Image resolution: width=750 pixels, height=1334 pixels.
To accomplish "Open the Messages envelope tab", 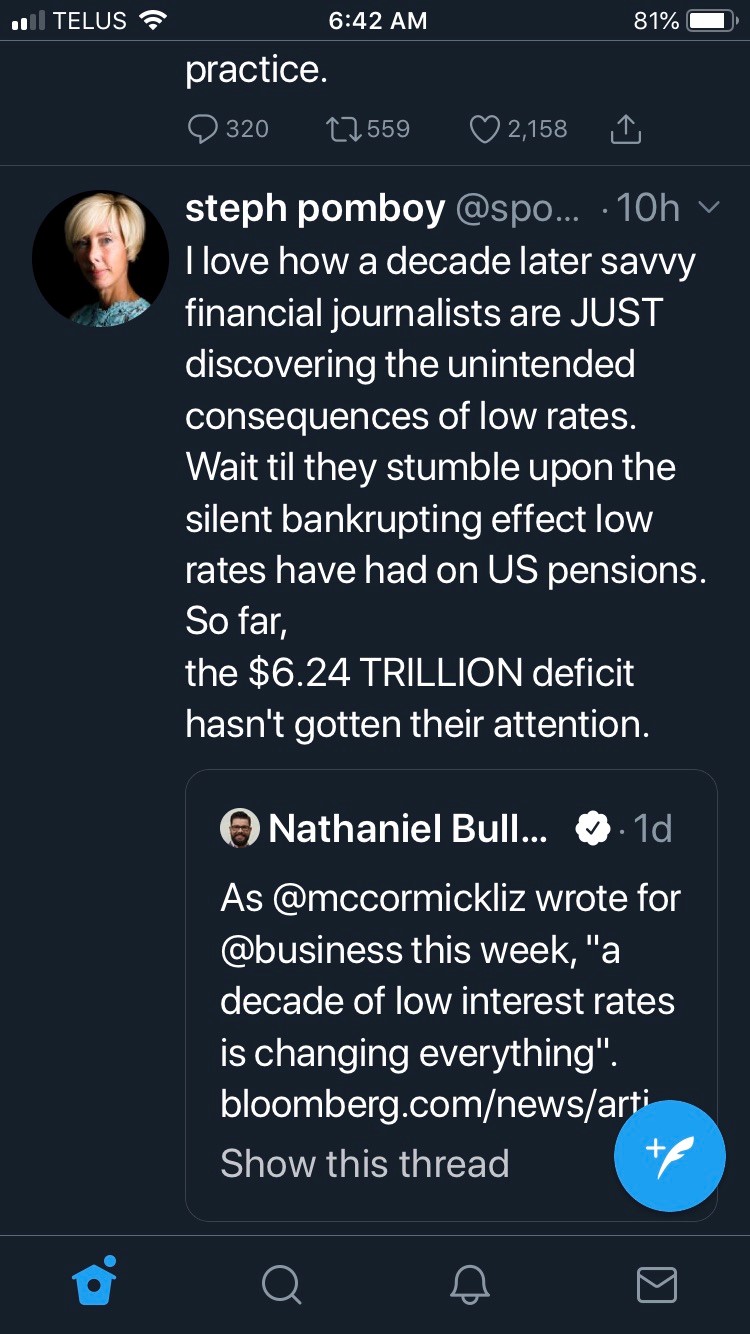I will point(656,1284).
